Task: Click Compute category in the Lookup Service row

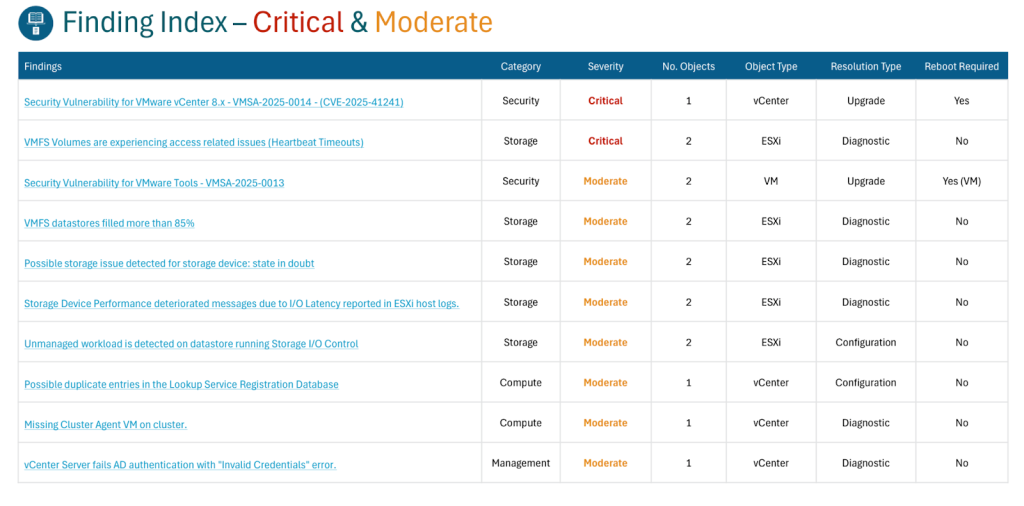Action: click(x=520, y=383)
